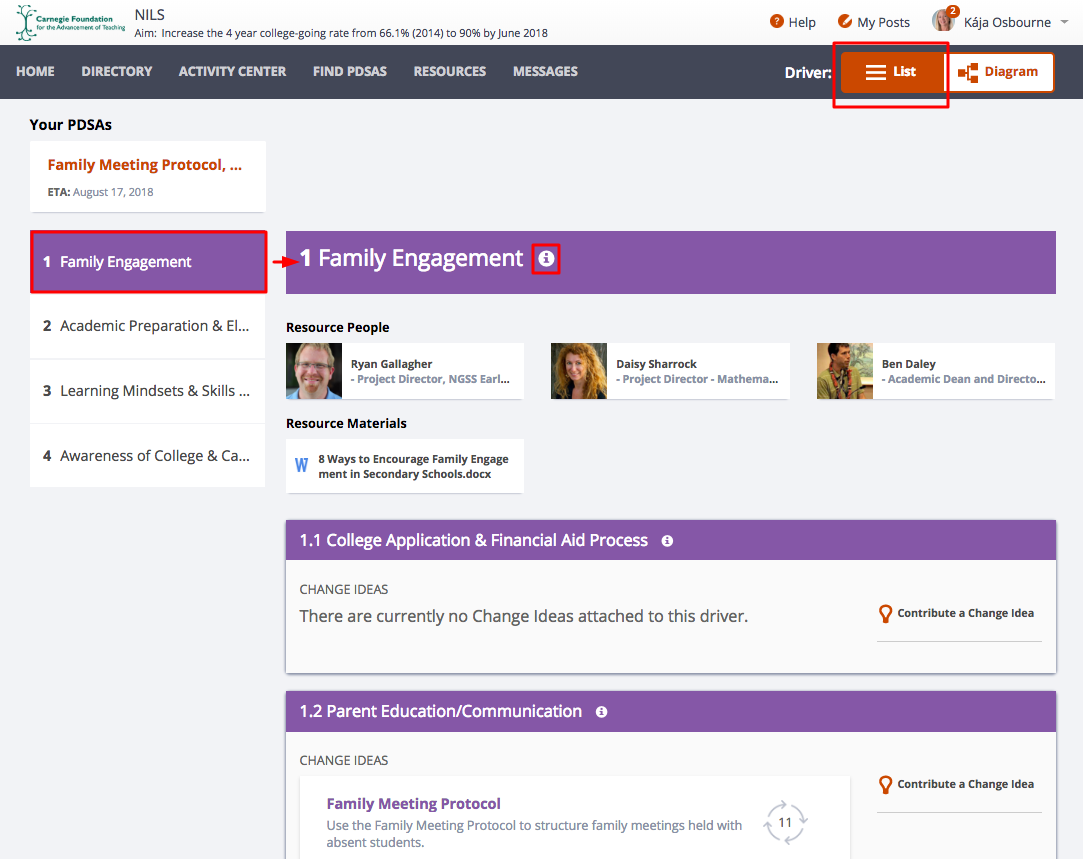Click the 1.1 College Application section title
Image resolution: width=1083 pixels, height=859 pixels.
pyautogui.click(x=474, y=540)
